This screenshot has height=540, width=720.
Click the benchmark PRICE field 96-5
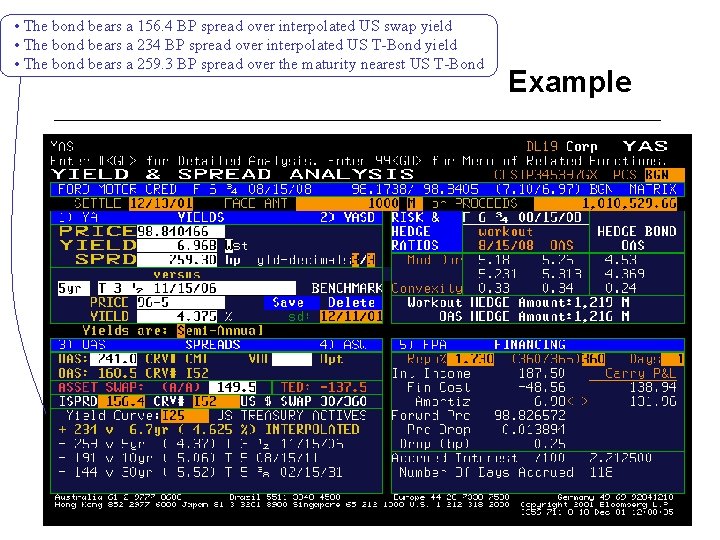[180, 303]
